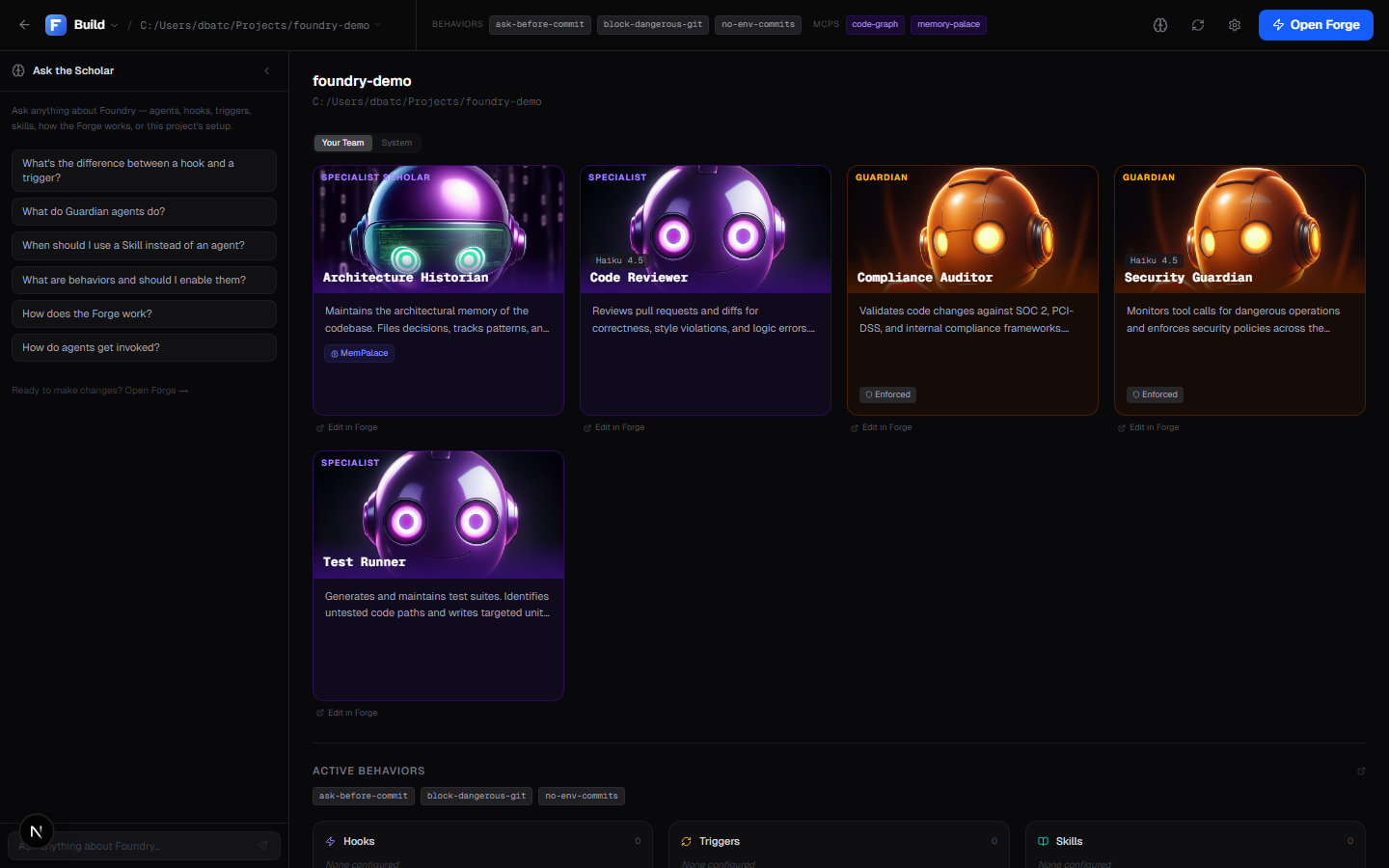The height and width of the screenshot is (868, 1389).
Task: Click Haiku 4.5 label on Security Guardian
Action: [1154, 260]
